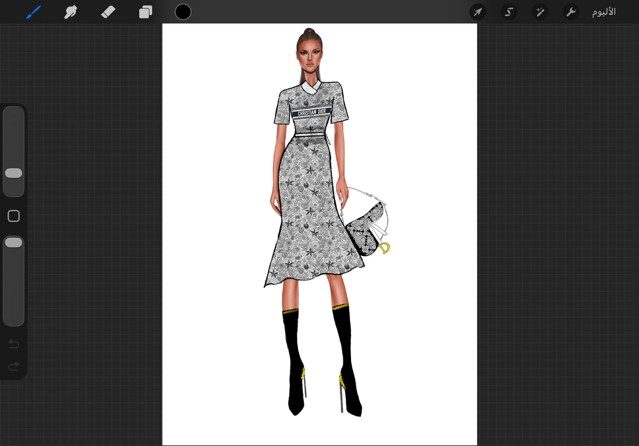Click the Redo arrow in sidebar
Screen dimensions: 639x446
14,367
